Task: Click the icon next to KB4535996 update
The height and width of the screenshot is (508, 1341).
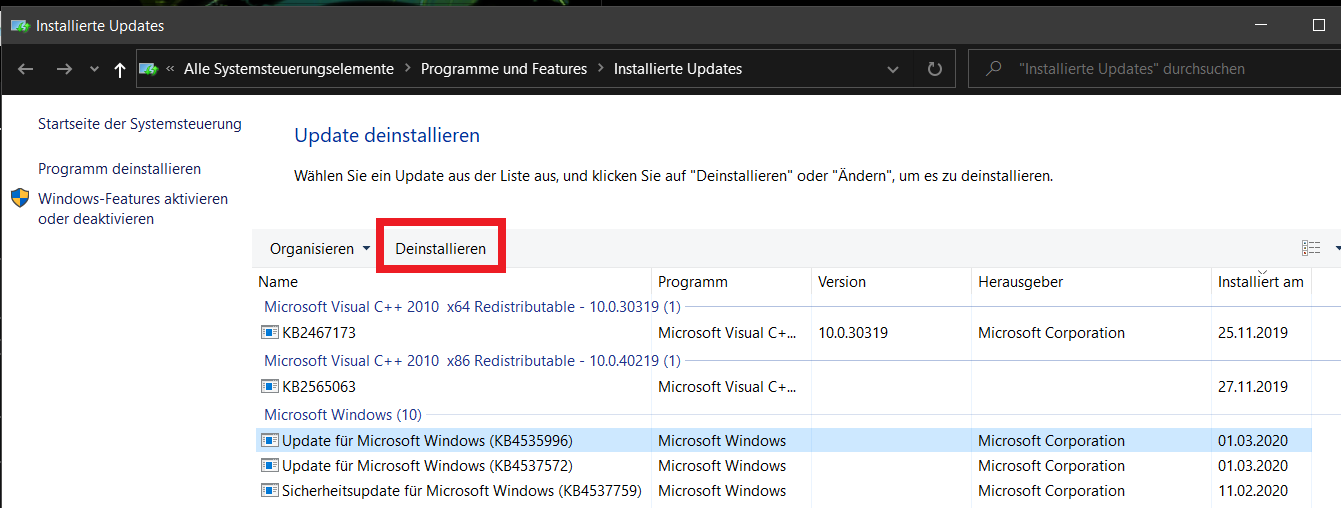Action: pos(270,441)
